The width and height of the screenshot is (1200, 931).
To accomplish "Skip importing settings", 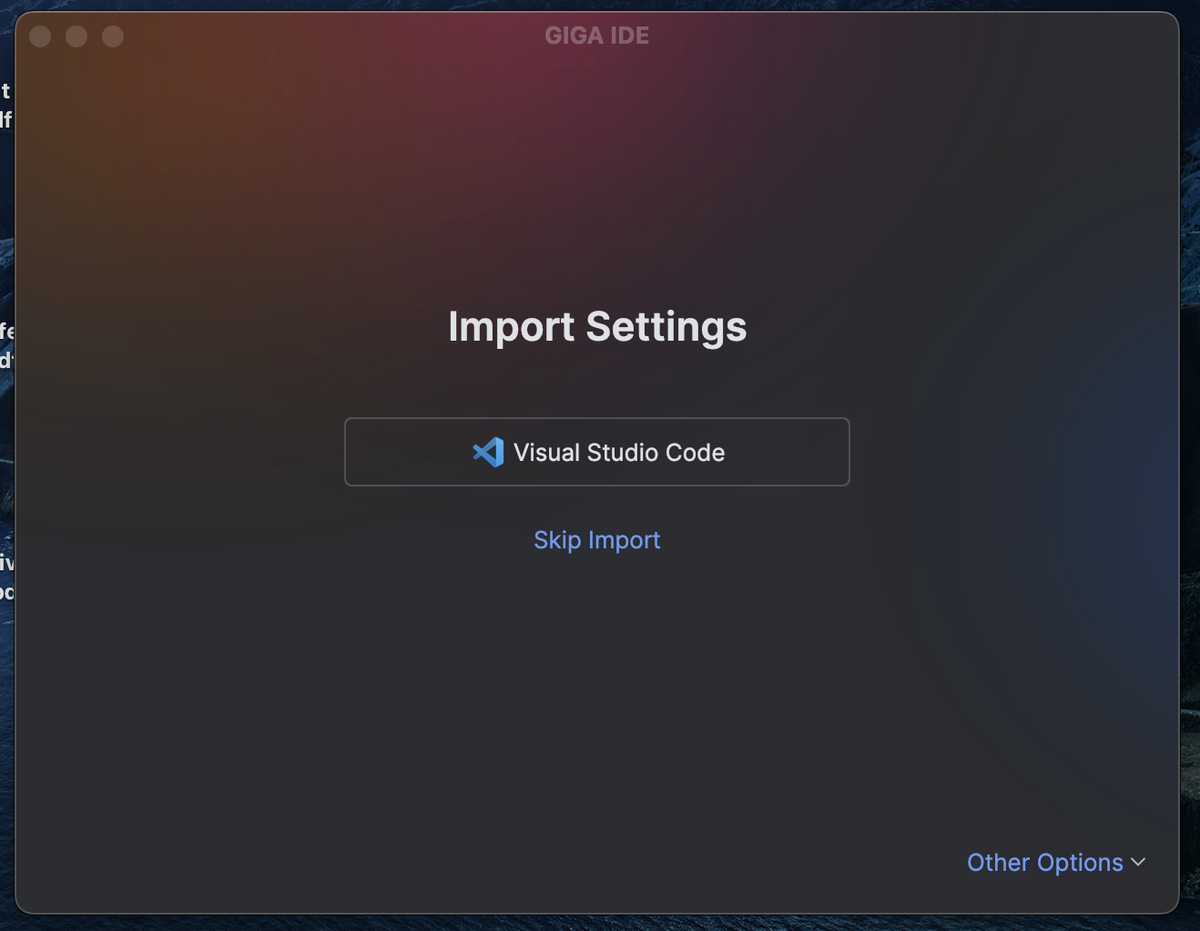I will (x=597, y=540).
